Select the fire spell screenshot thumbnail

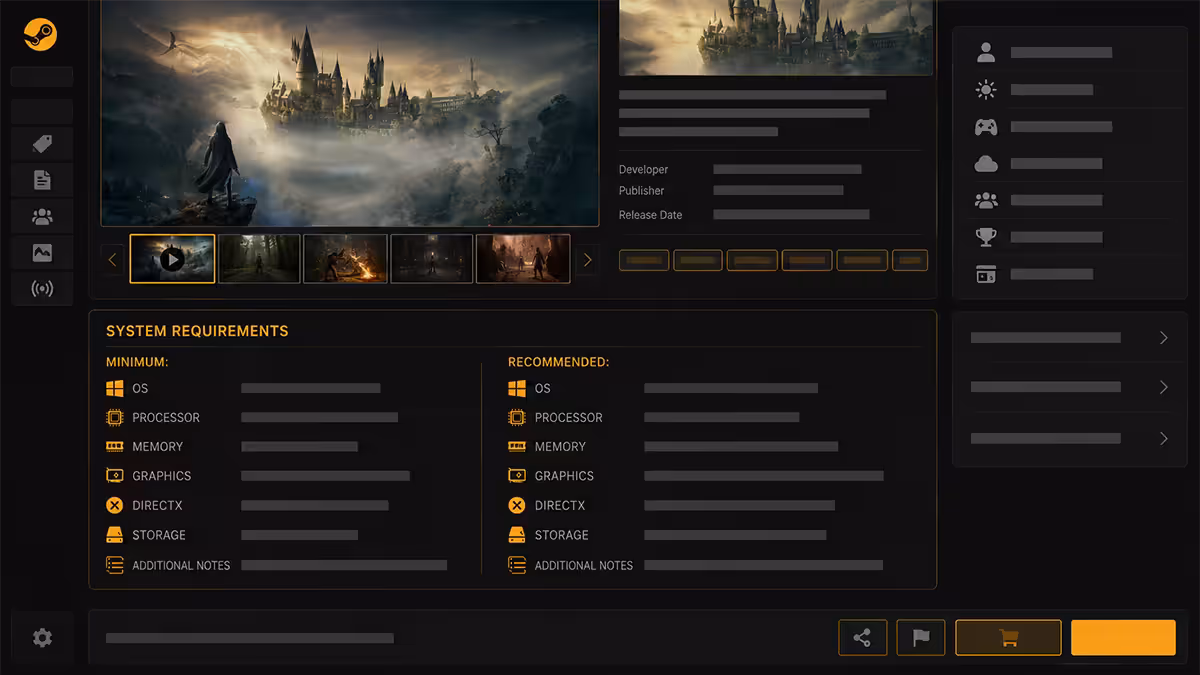pyautogui.click(x=345, y=259)
